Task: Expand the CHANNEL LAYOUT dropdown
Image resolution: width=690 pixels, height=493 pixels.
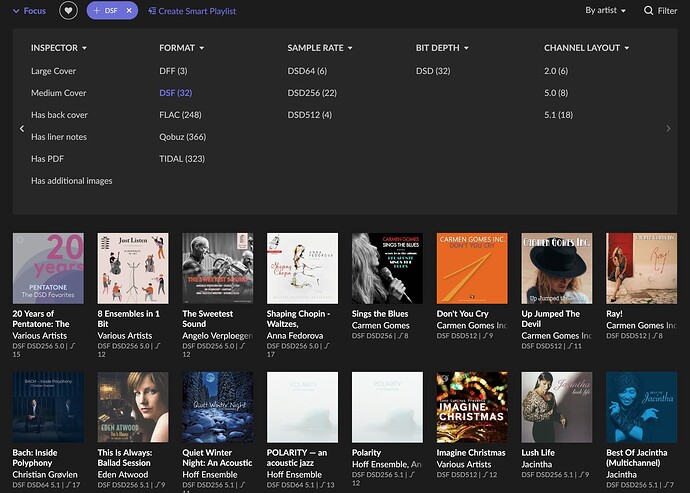Action: click(x=586, y=48)
